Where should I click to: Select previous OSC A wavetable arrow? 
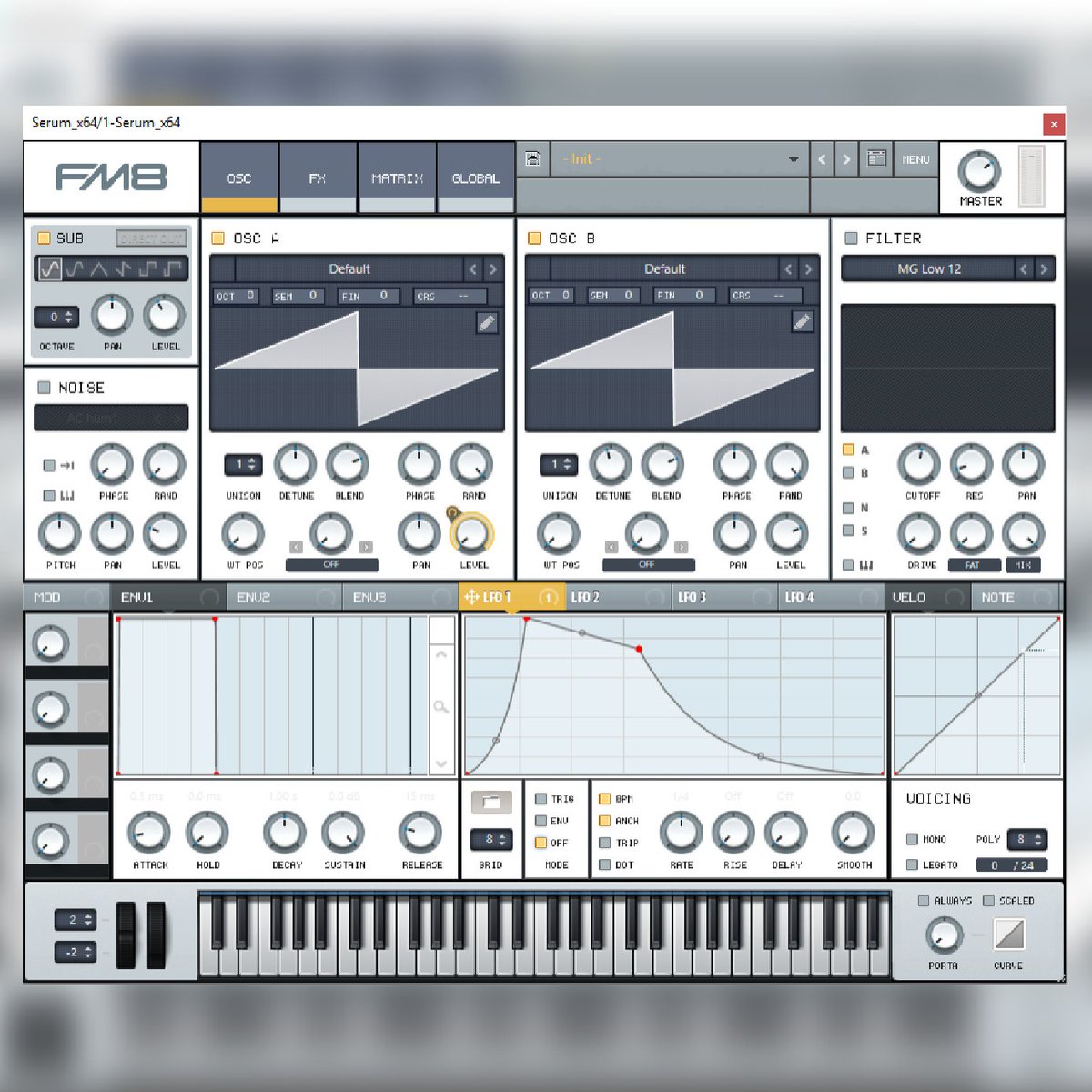472,269
